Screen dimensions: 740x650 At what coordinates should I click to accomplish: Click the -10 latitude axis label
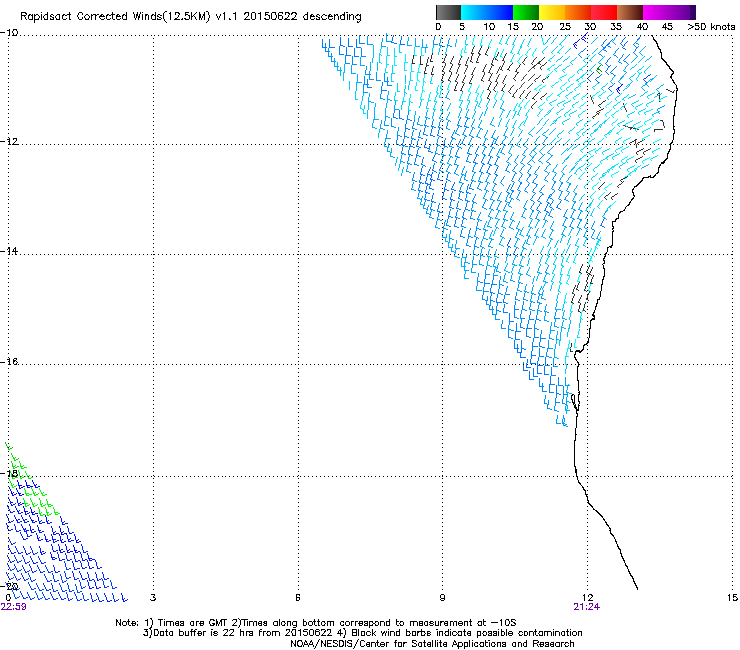coord(9,33)
